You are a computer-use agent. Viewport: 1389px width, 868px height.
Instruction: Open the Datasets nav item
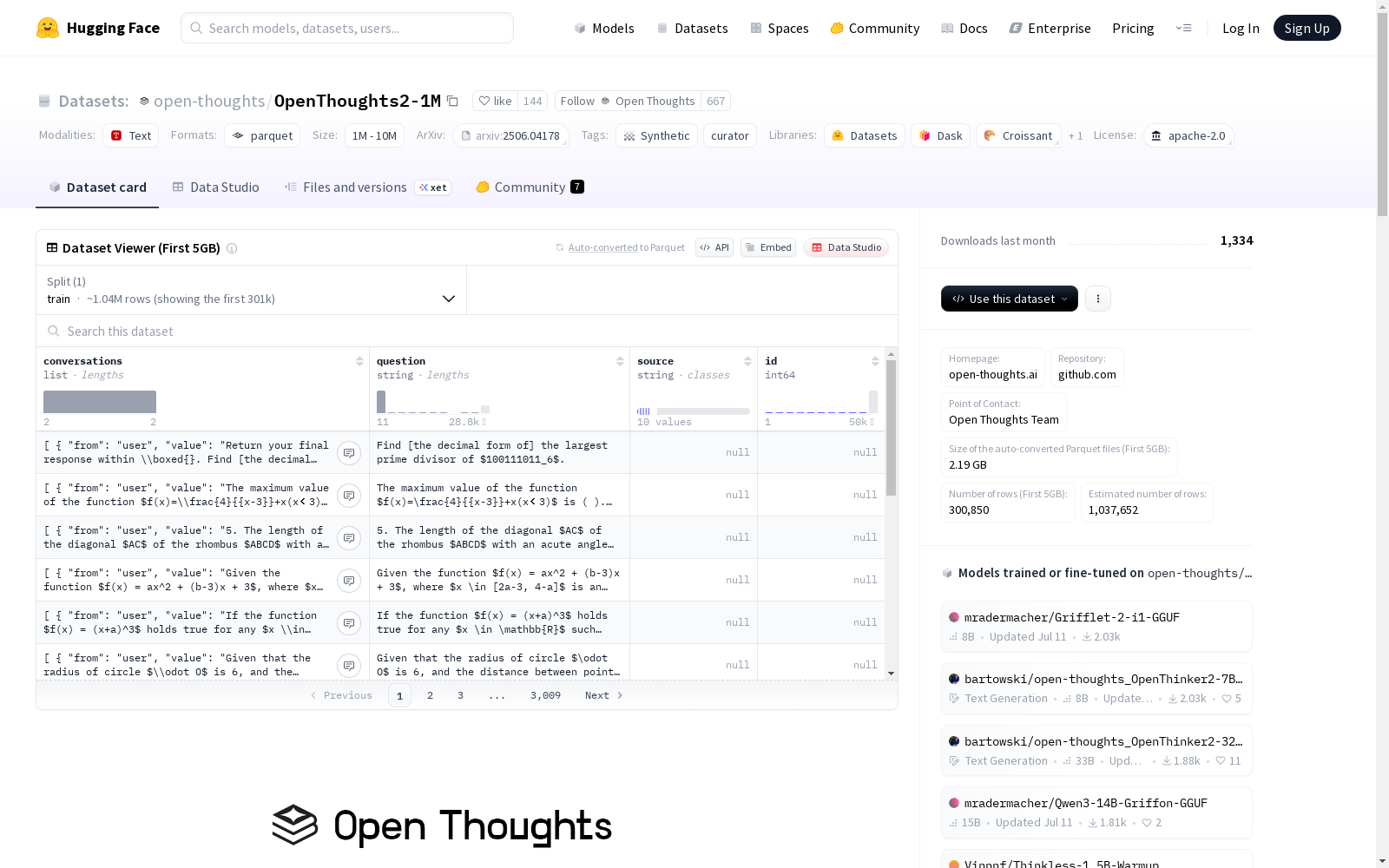pos(692,28)
